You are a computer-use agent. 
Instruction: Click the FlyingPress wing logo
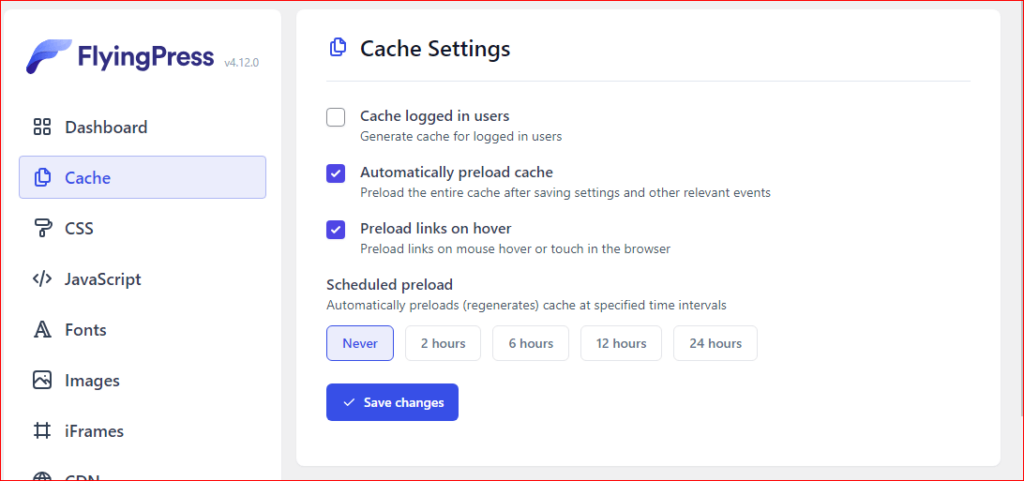49,57
